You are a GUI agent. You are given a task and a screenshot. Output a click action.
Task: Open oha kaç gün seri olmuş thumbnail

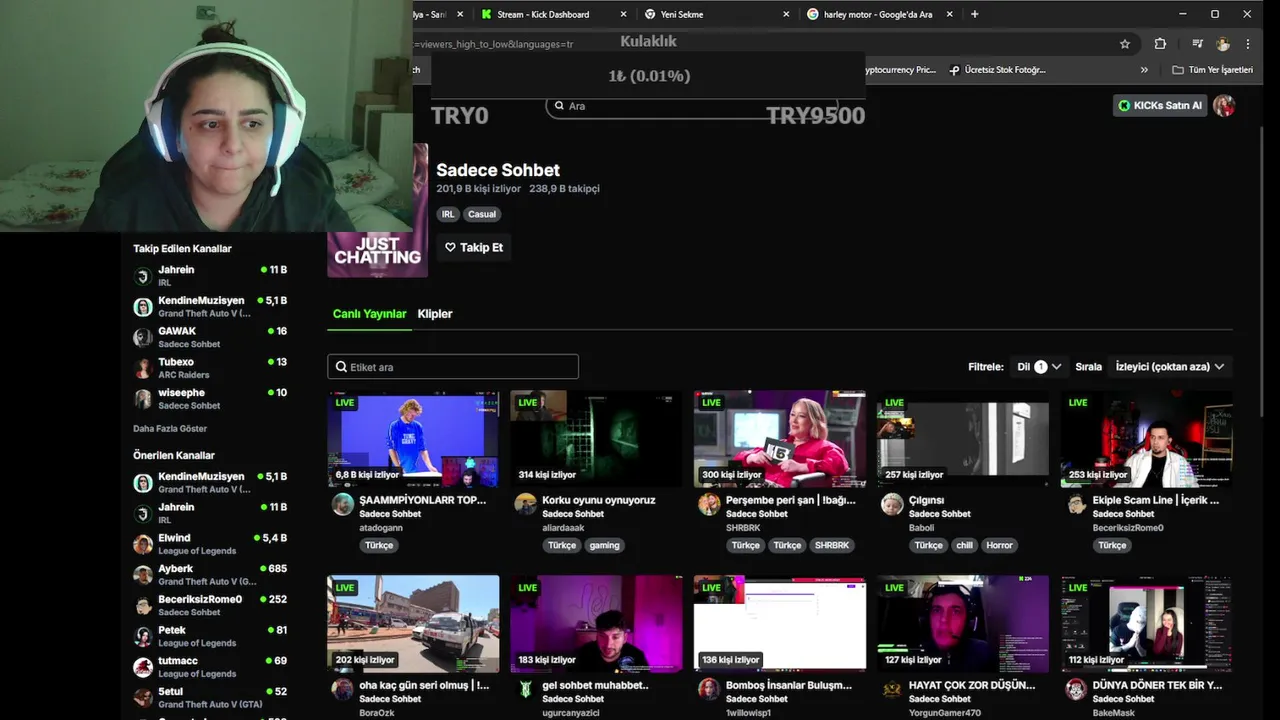413,624
